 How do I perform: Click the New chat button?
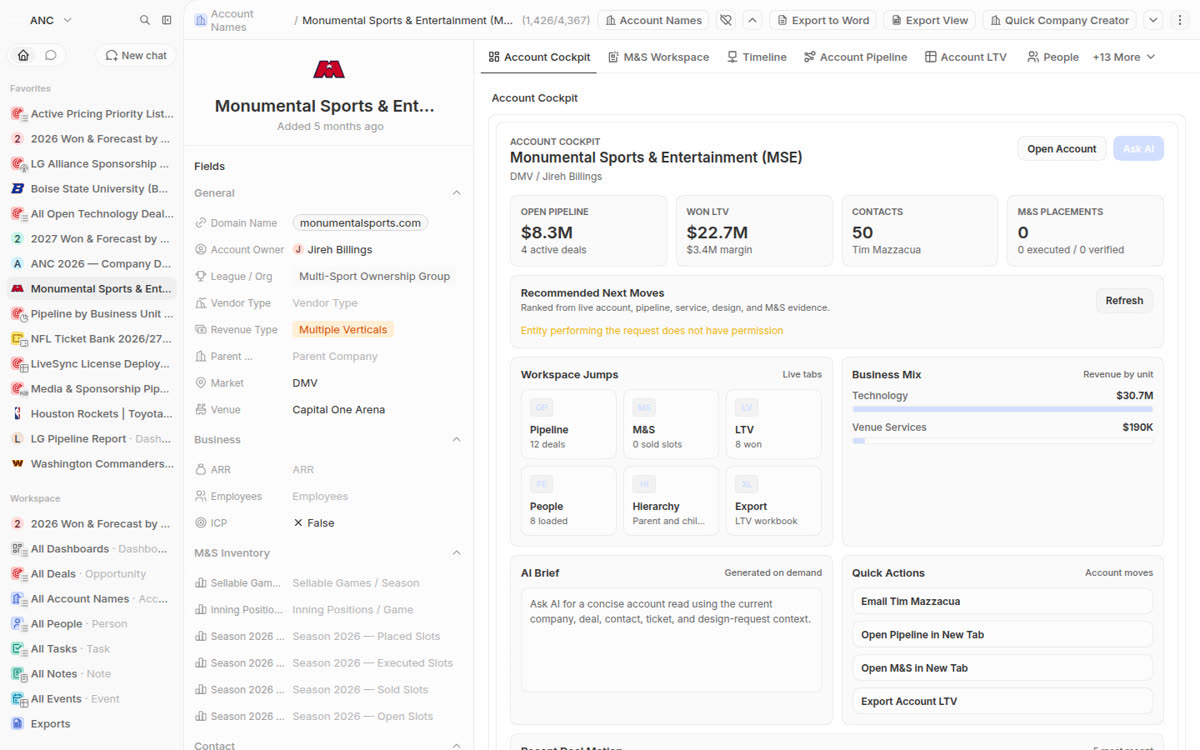(x=136, y=55)
